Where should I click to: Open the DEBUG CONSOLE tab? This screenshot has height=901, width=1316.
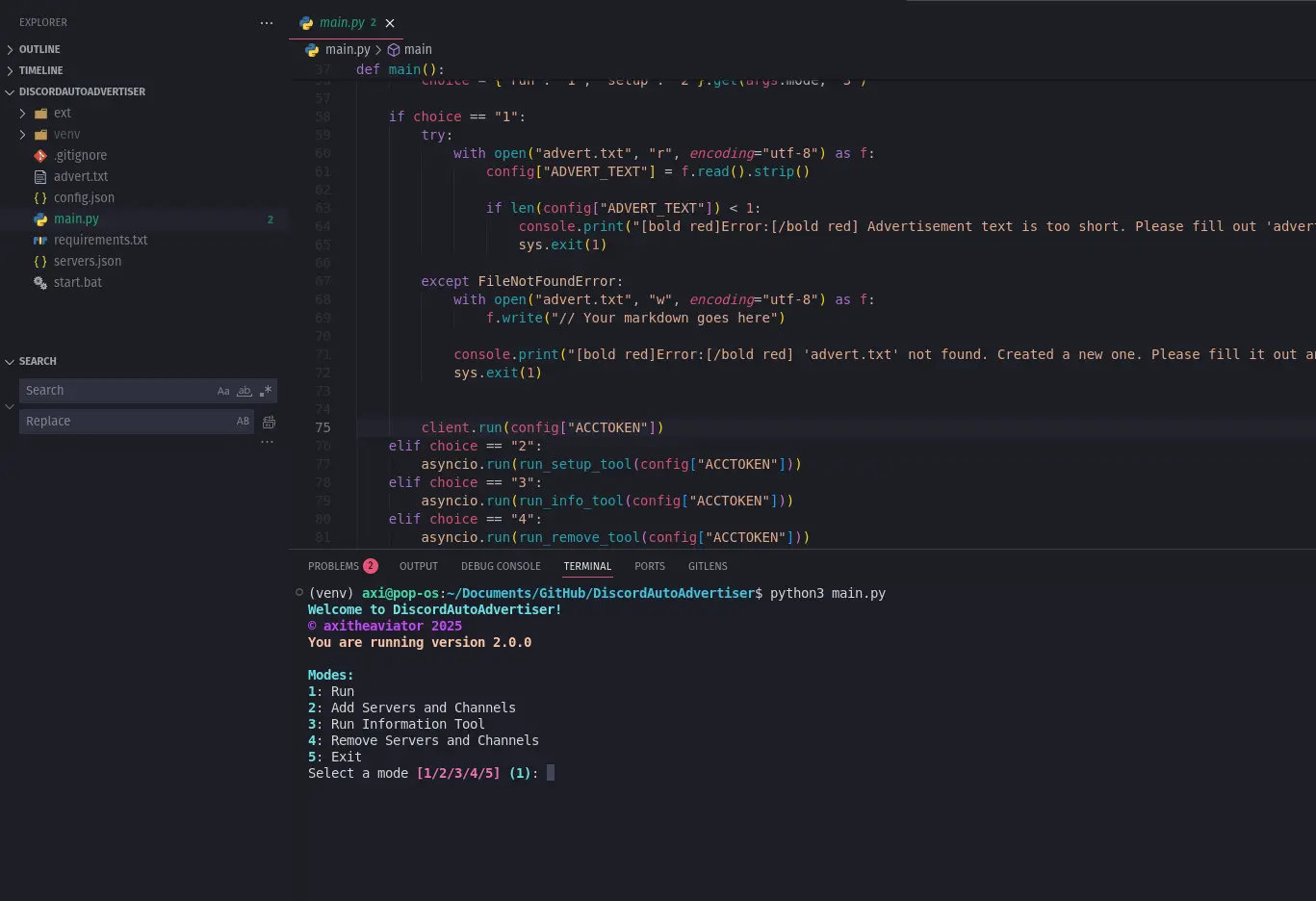click(501, 566)
